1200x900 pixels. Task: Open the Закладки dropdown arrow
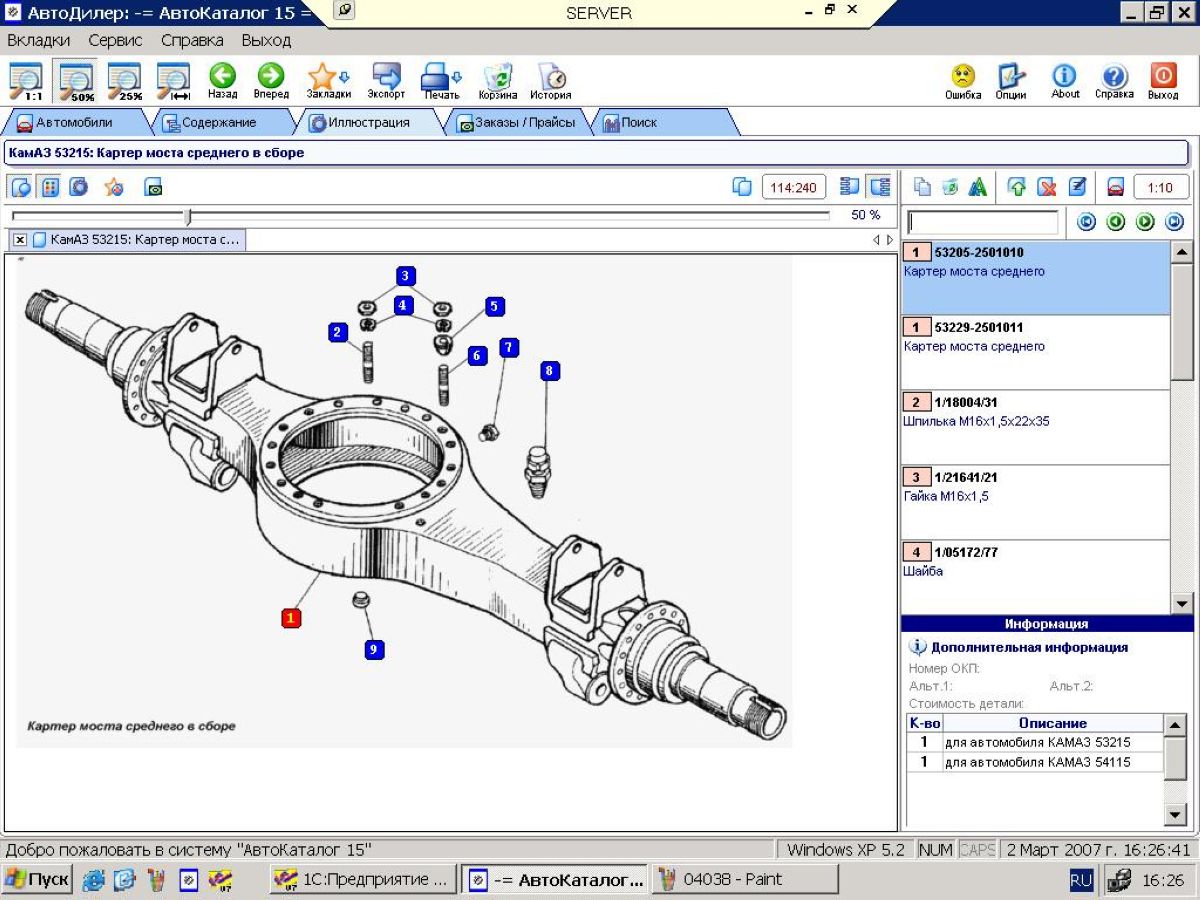[x=345, y=77]
